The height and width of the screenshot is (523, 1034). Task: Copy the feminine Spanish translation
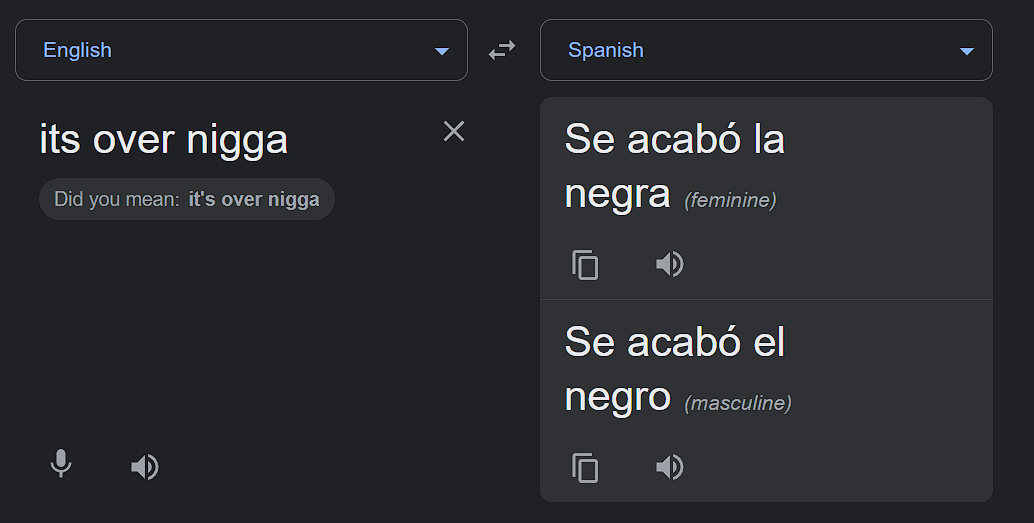click(585, 265)
